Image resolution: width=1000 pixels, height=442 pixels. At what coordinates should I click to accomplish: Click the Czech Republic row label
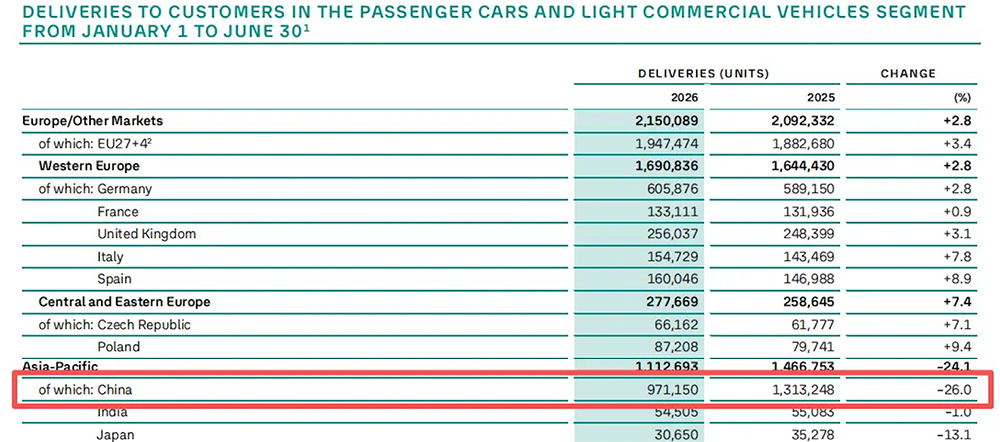[x=143, y=324]
